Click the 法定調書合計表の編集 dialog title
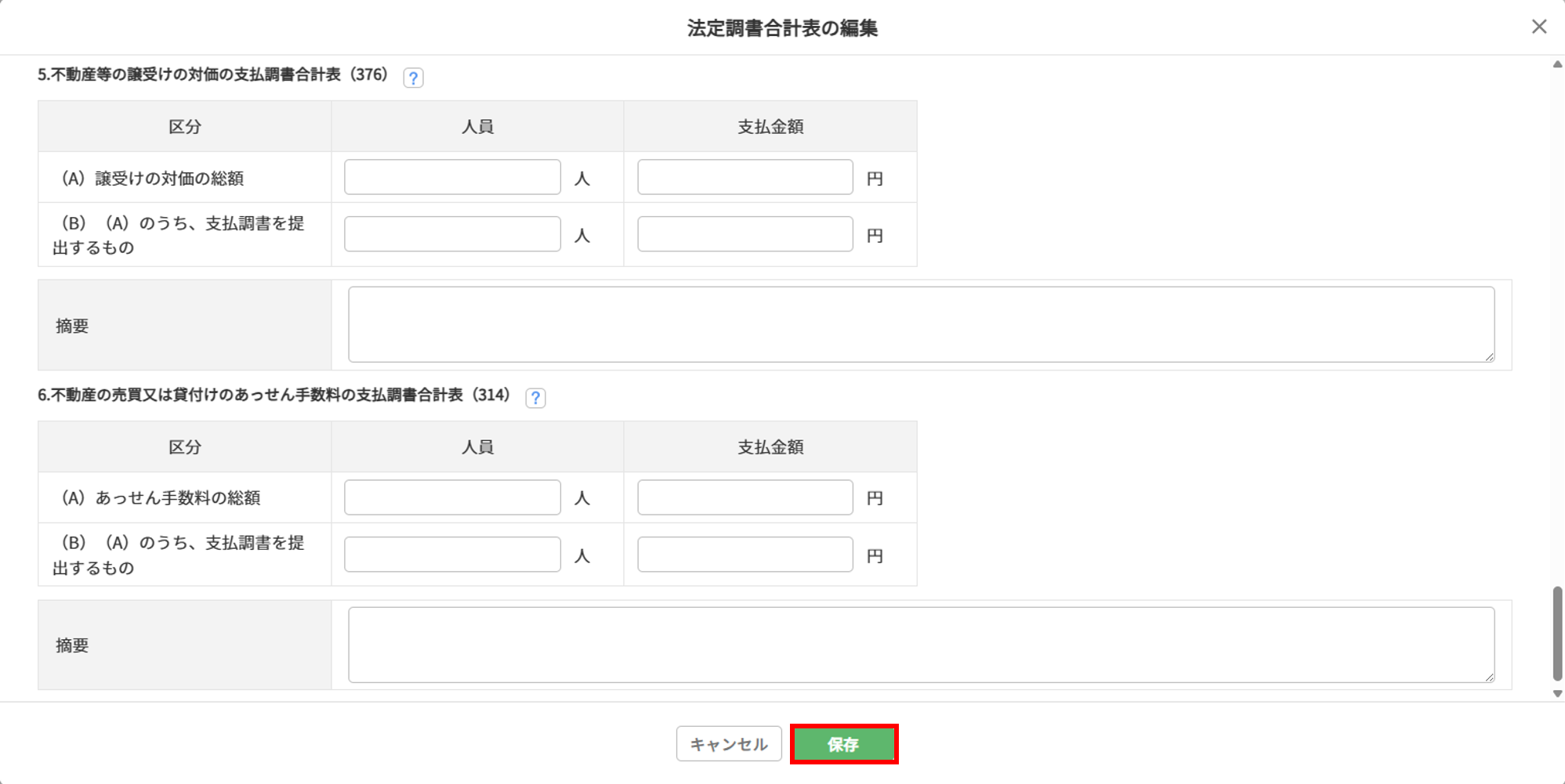The image size is (1565, 784). coord(782,28)
